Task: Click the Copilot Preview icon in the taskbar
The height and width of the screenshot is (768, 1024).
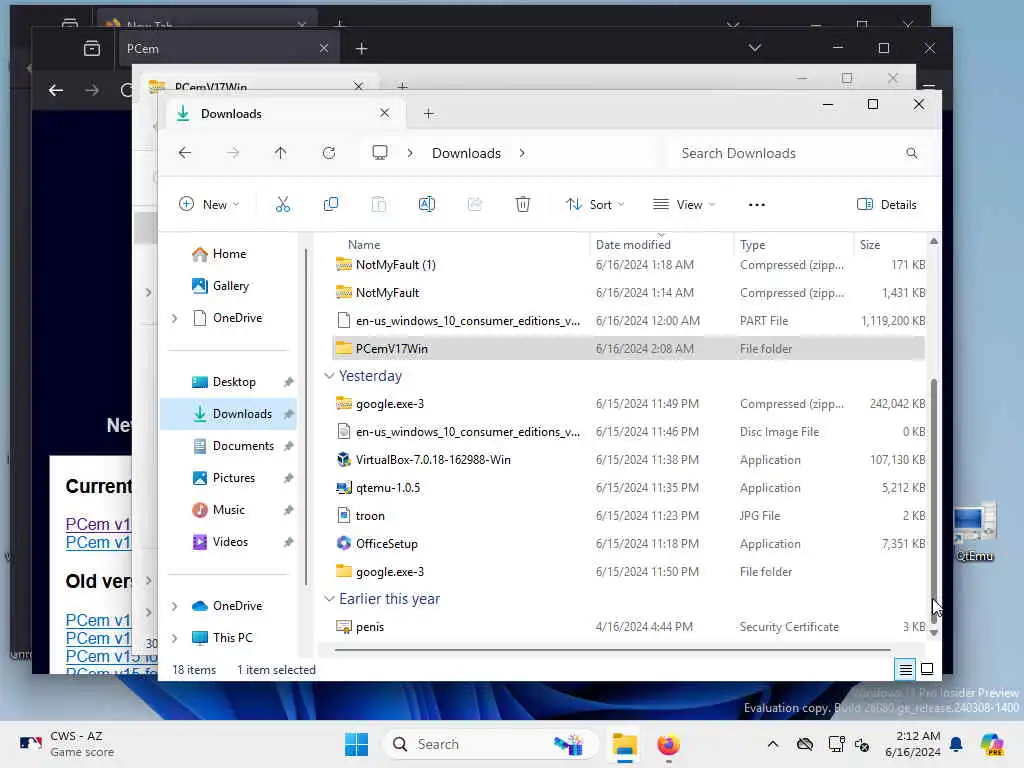Action: [x=992, y=744]
